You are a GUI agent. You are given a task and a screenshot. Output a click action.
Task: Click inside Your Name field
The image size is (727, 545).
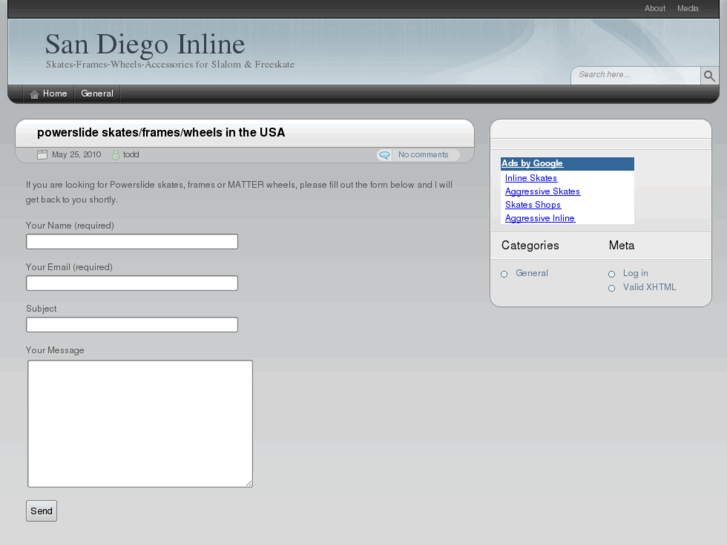[x=132, y=242]
